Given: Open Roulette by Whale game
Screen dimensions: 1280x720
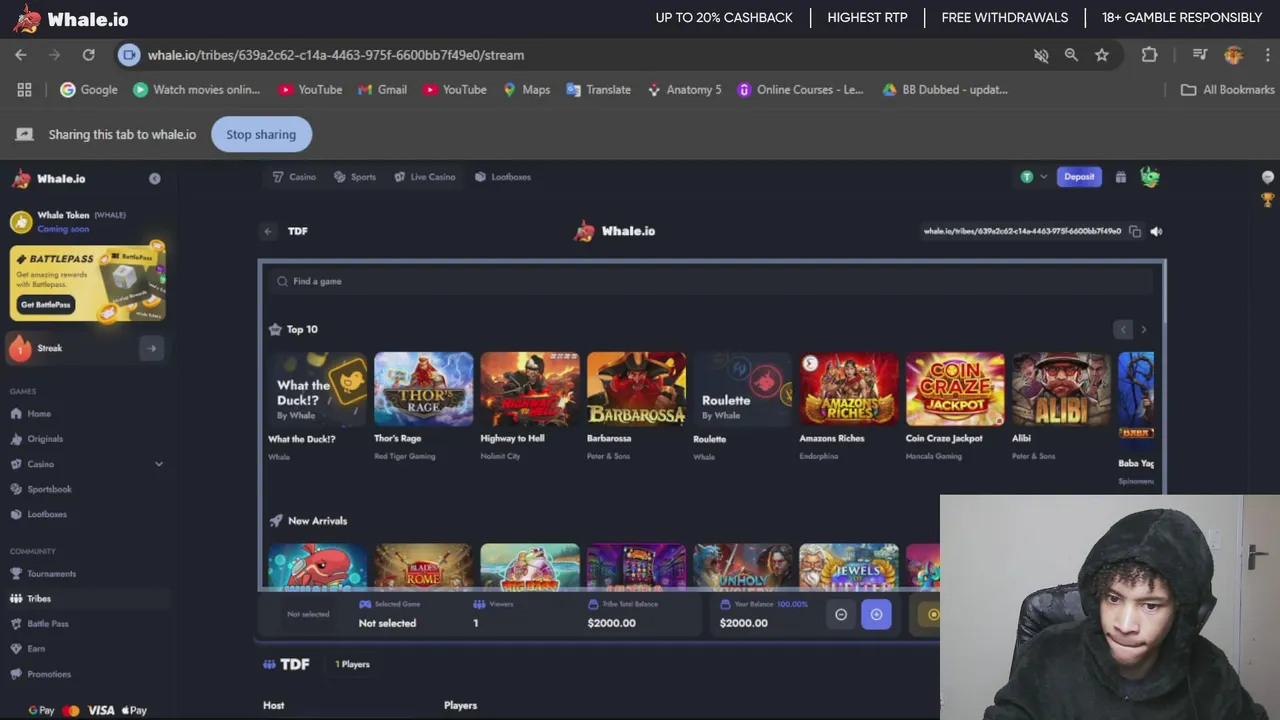Looking at the screenshot, I should (743, 389).
